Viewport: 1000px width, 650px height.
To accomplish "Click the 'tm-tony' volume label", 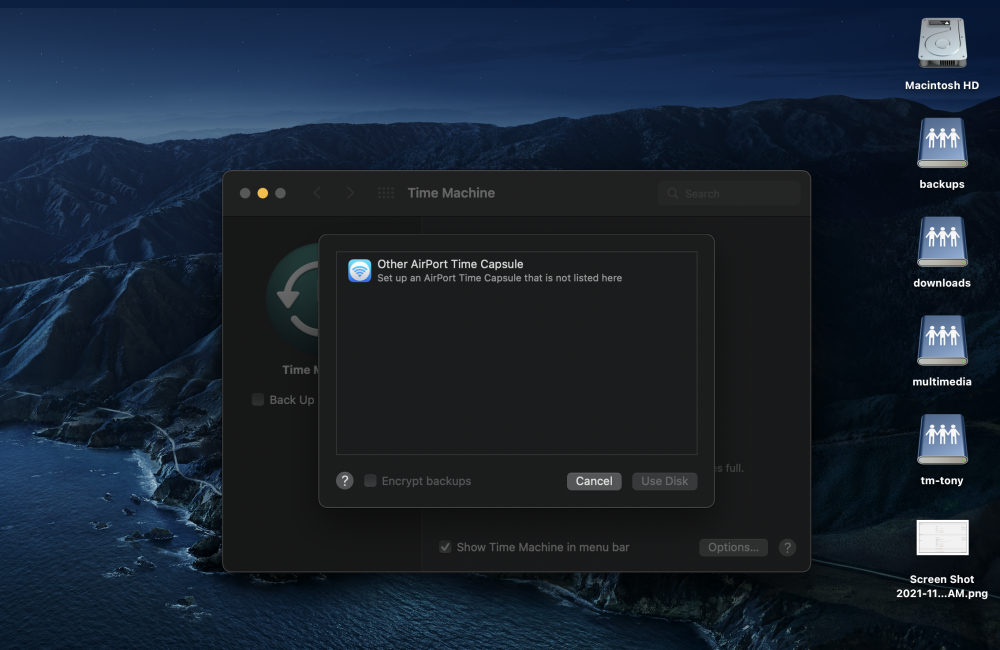I will tap(942, 481).
